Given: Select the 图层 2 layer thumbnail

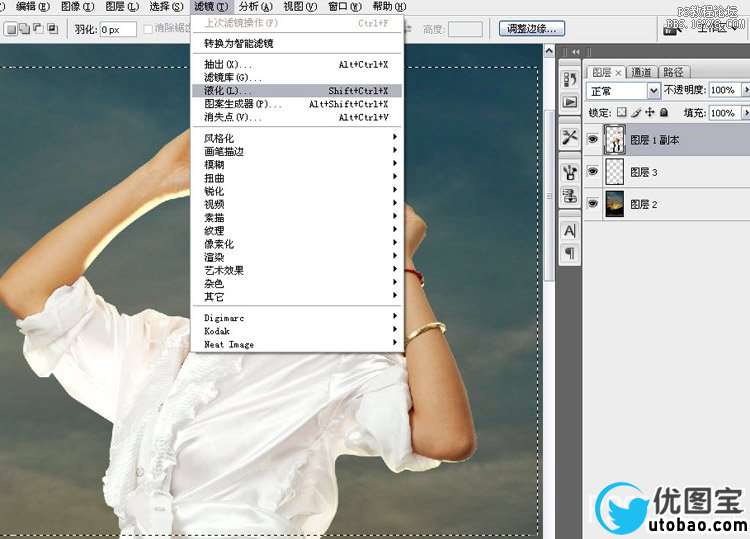Looking at the screenshot, I should coord(615,204).
